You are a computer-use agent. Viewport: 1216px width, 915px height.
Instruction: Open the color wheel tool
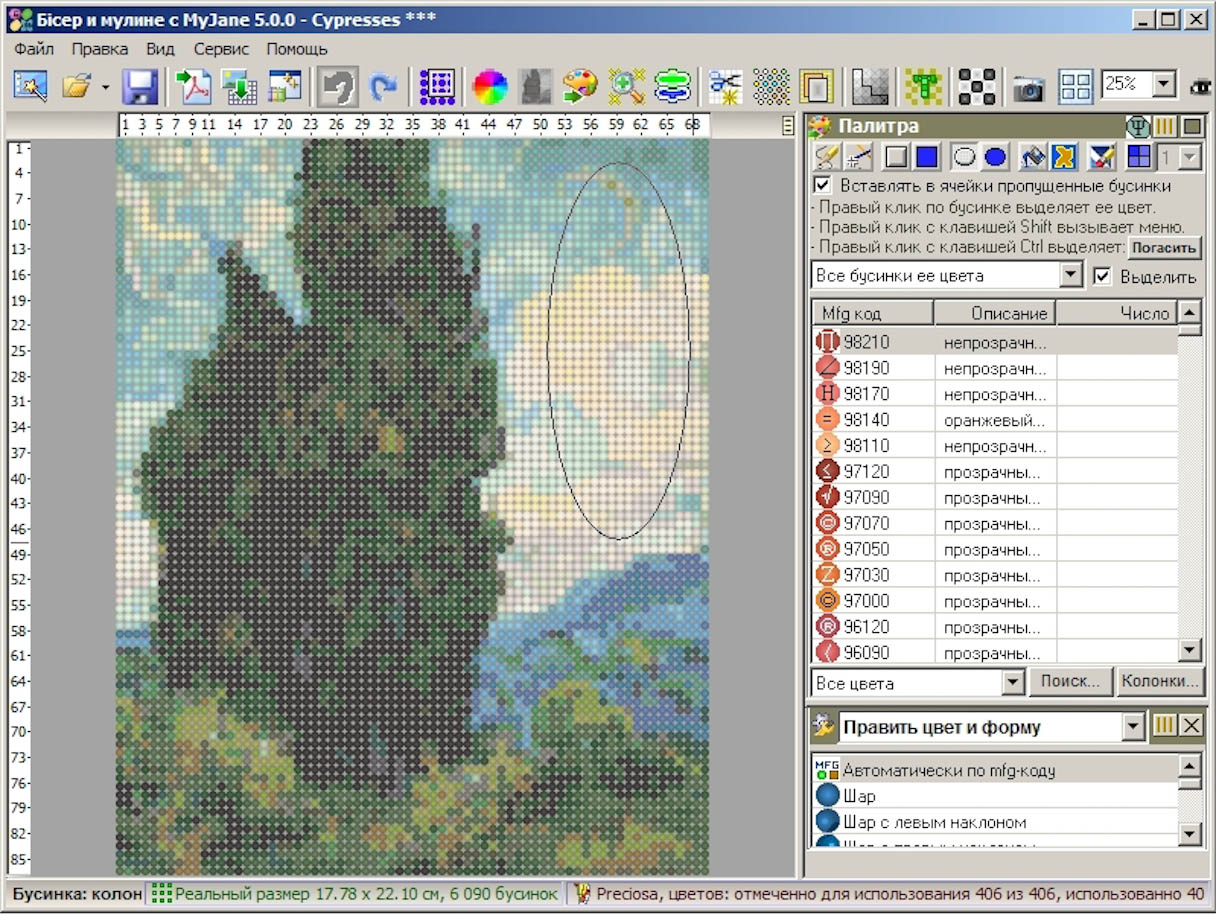coord(490,86)
